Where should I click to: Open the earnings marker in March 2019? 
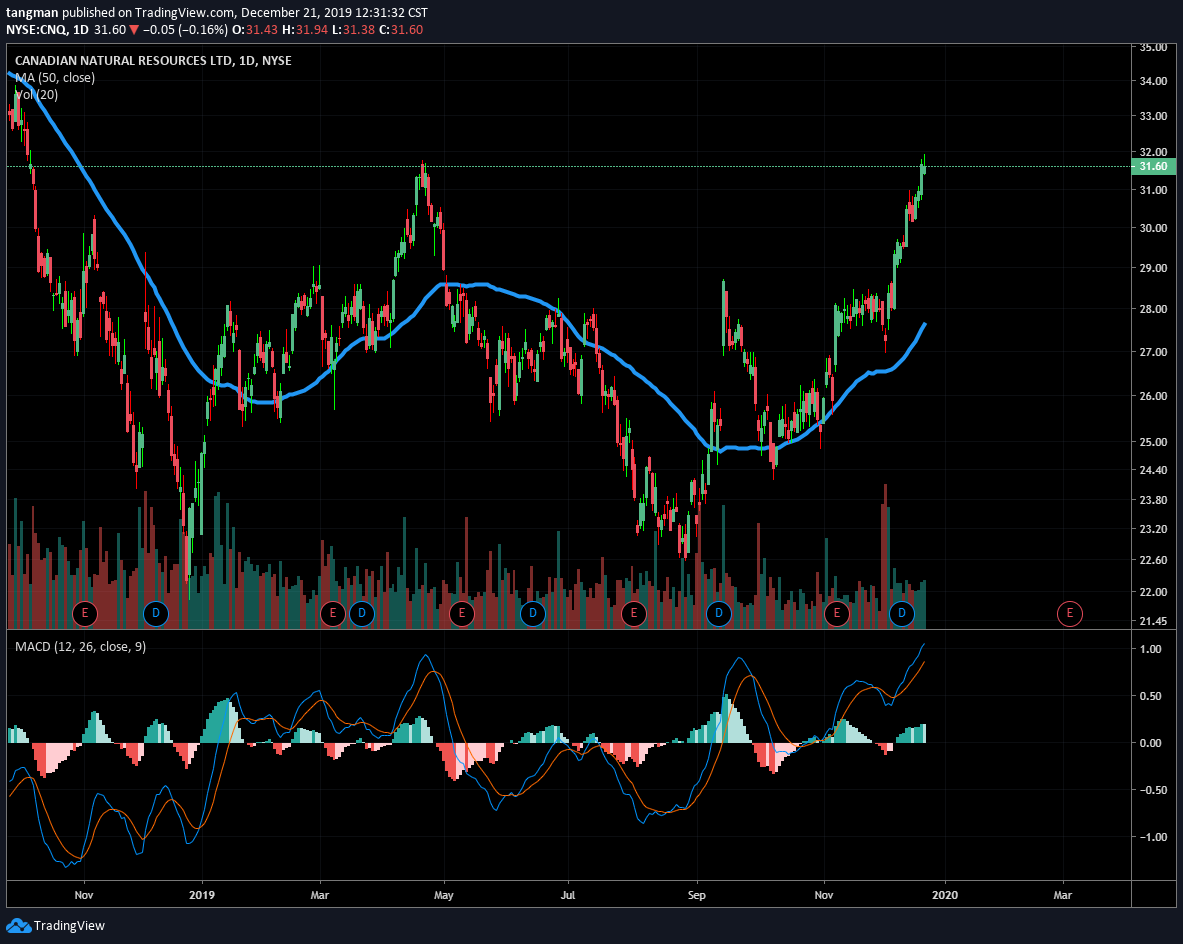pos(333,613)
